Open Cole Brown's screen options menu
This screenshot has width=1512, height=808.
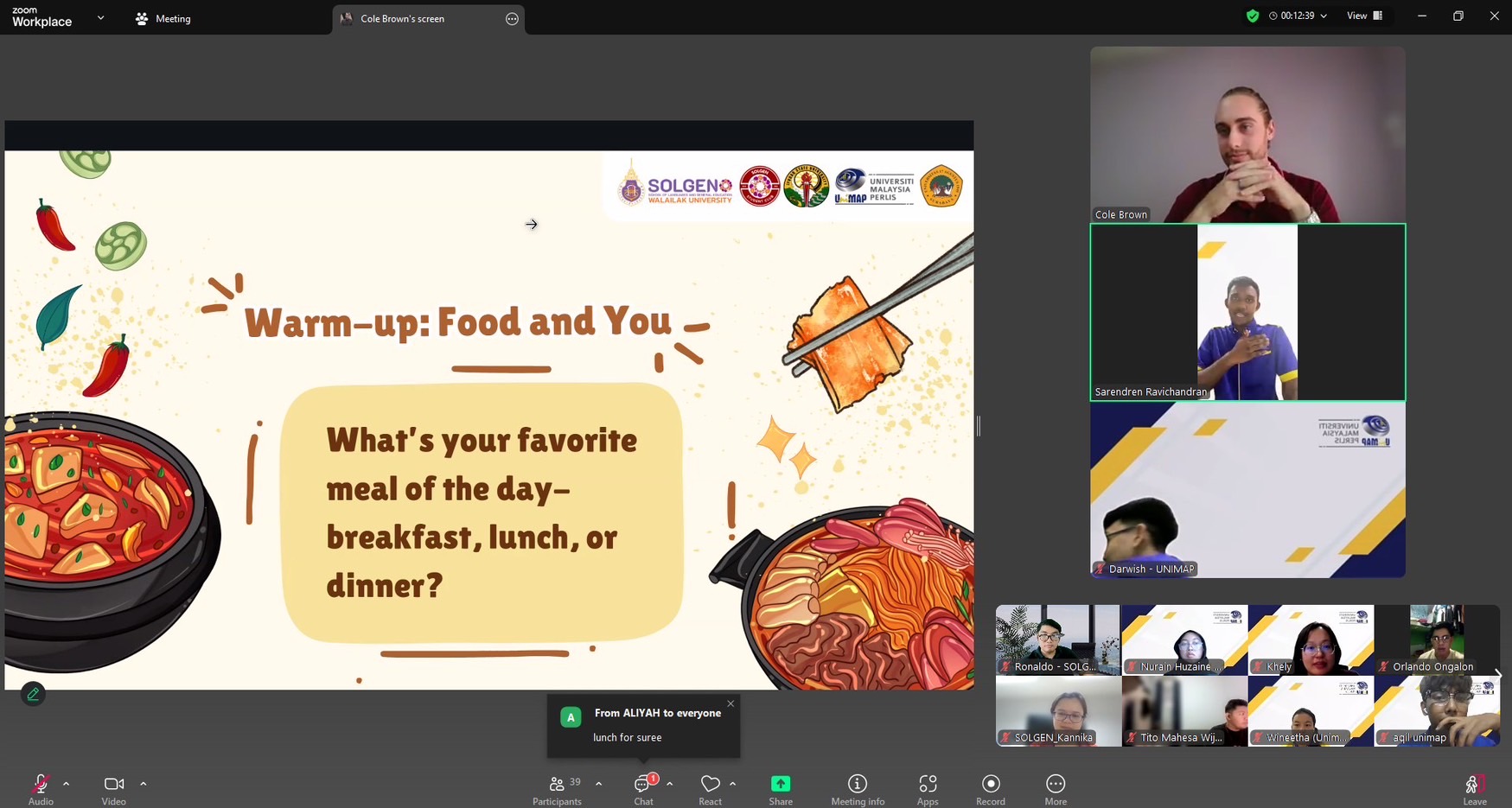(512, 18)
